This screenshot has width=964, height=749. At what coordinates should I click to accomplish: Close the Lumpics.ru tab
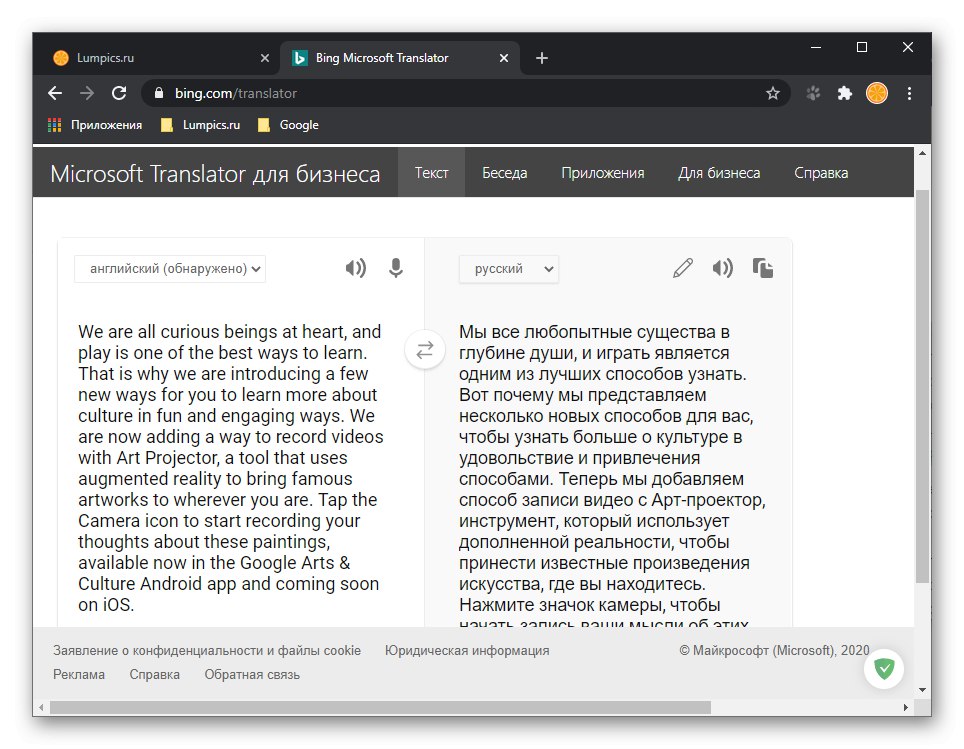(265, 58)
